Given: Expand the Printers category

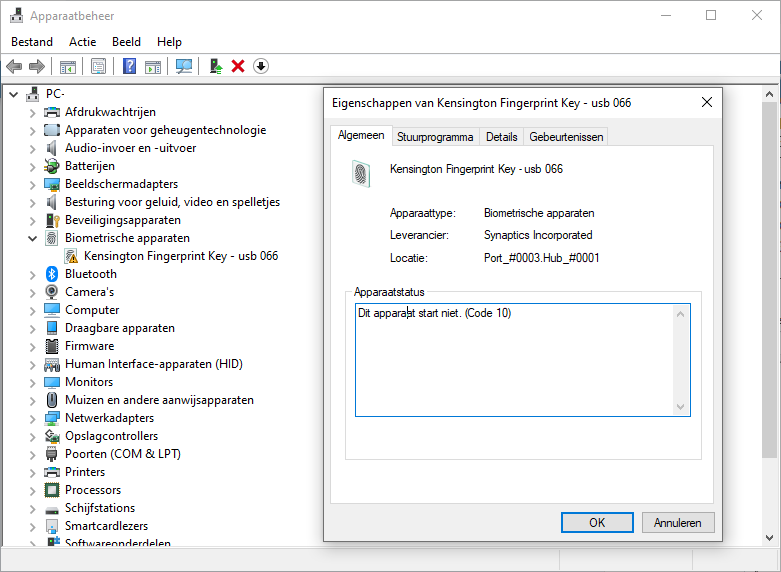Looking at the screenshot, I should coord(33,472).
